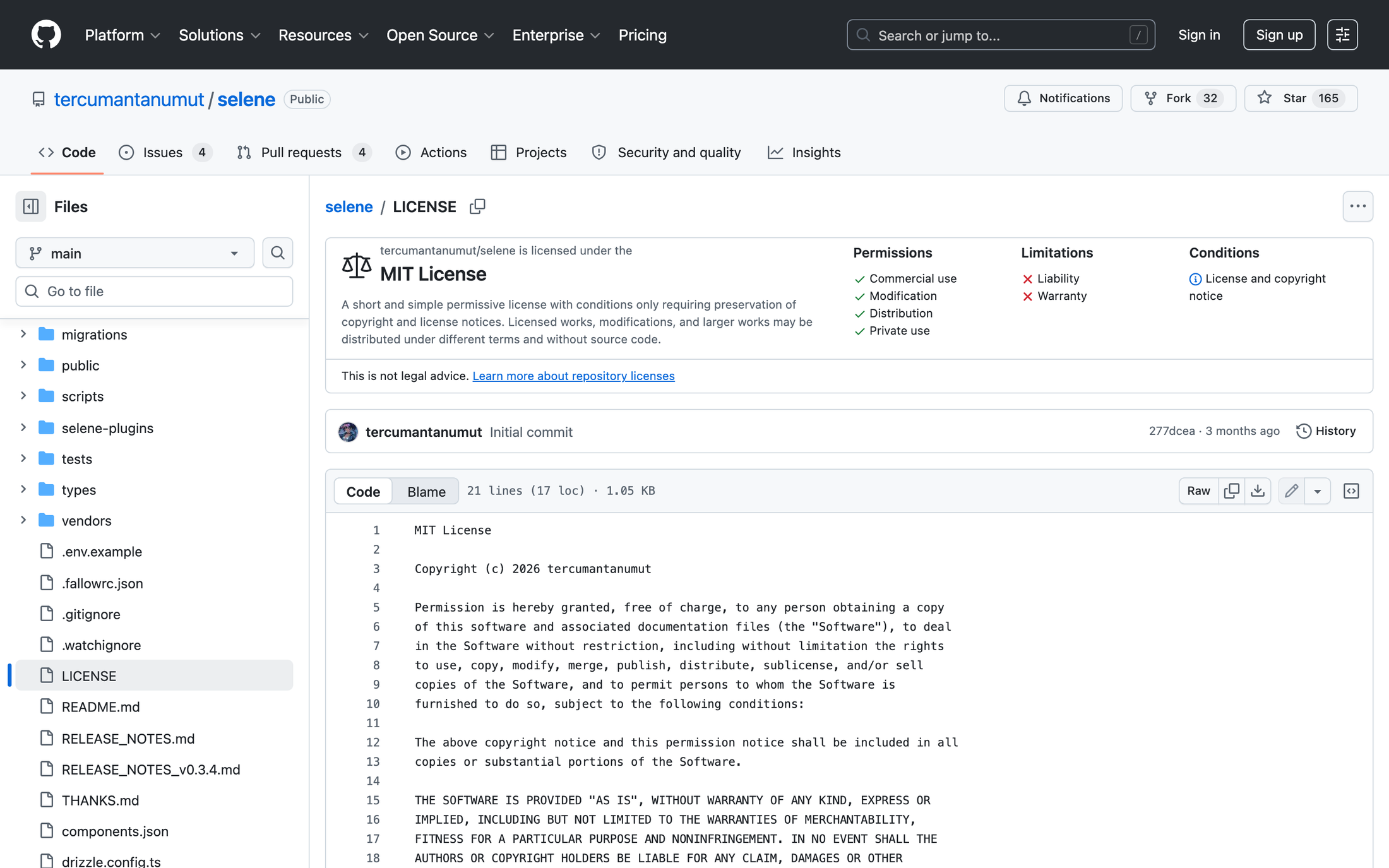Focus the Search or jump to field
Viewport: 1389px width, 868px height.
(x=1001, y=35)
